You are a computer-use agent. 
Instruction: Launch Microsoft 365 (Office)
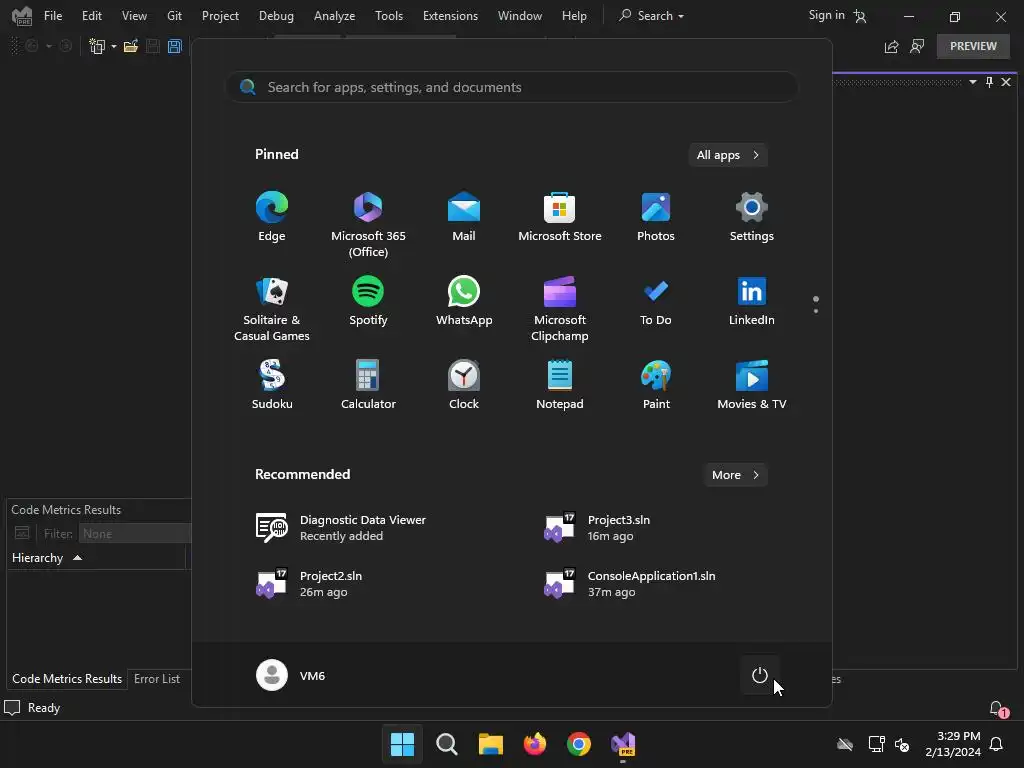(x=368, y=225)
